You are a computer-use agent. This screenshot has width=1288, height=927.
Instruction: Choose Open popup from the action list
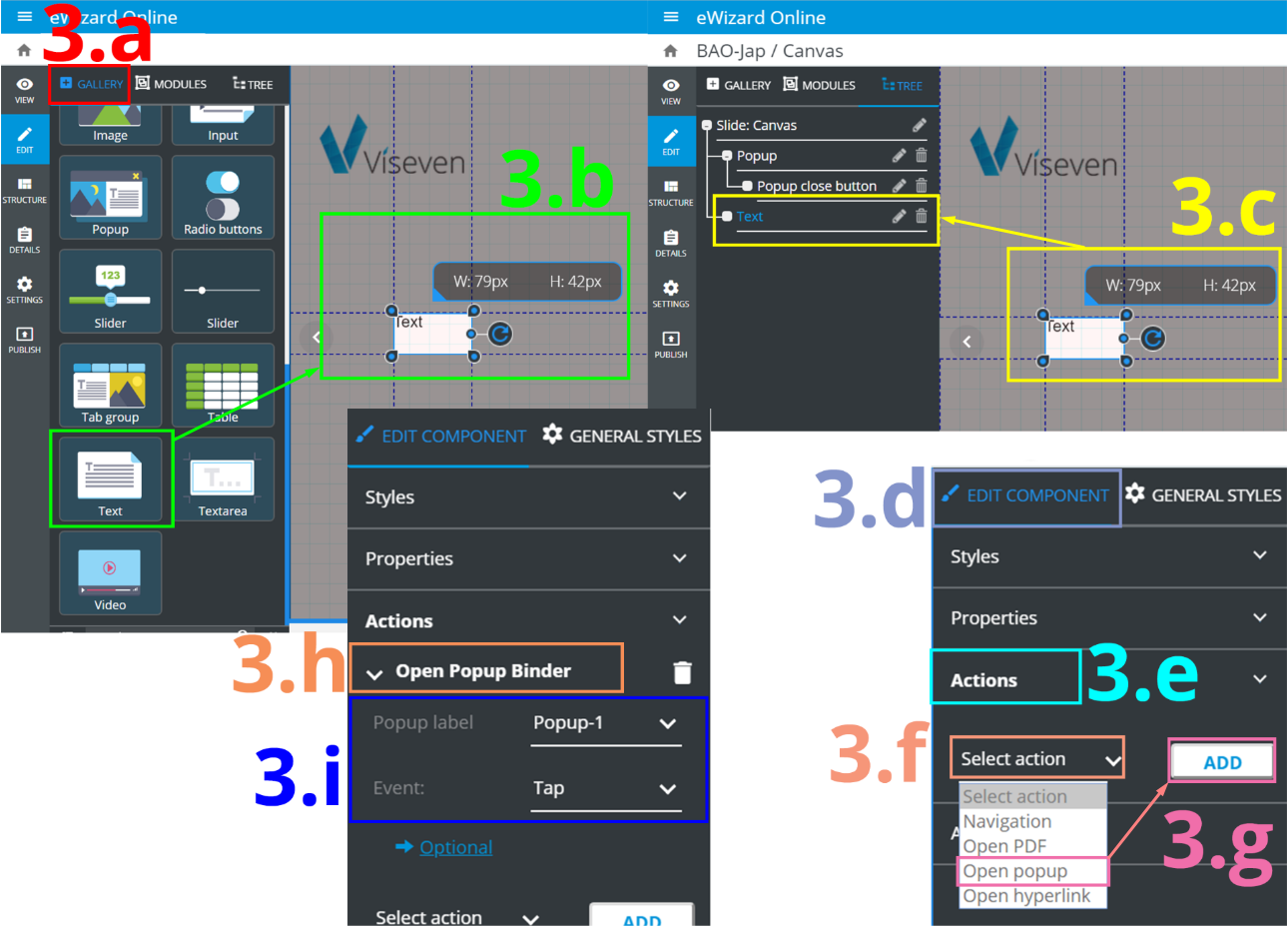tap(1015, 871)
